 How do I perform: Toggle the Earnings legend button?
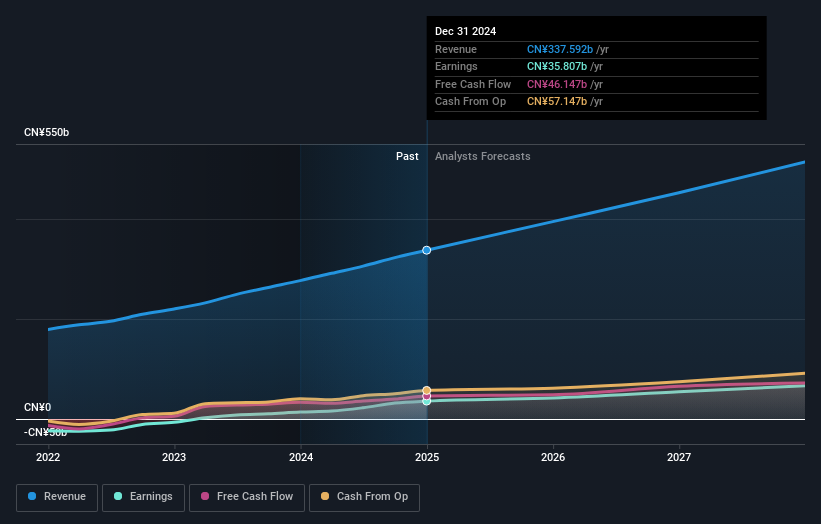143,497
